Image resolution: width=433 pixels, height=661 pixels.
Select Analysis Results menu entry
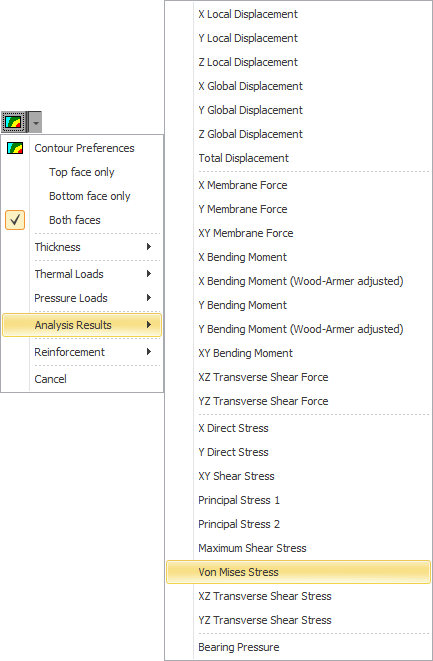(82, 325)
